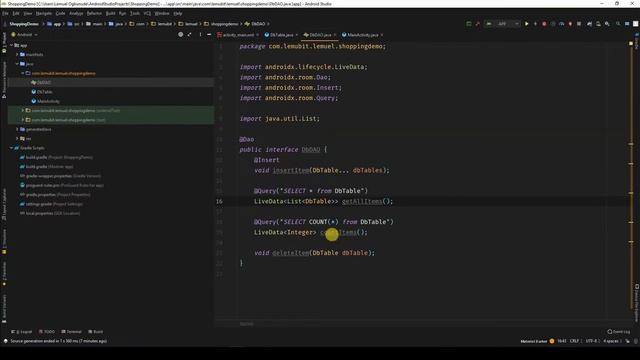
Task: Open the Navigate menu
Action: coord(44,13)
